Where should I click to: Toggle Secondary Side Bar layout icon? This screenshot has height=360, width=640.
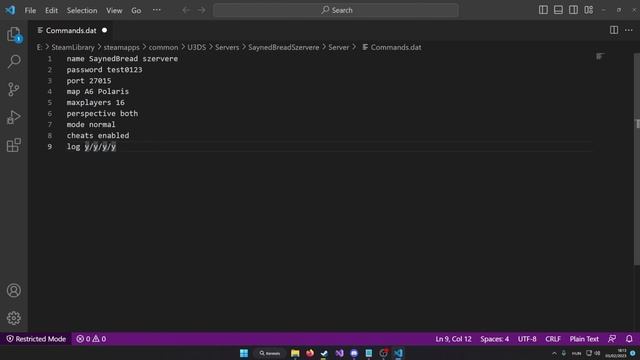[573, 10]
